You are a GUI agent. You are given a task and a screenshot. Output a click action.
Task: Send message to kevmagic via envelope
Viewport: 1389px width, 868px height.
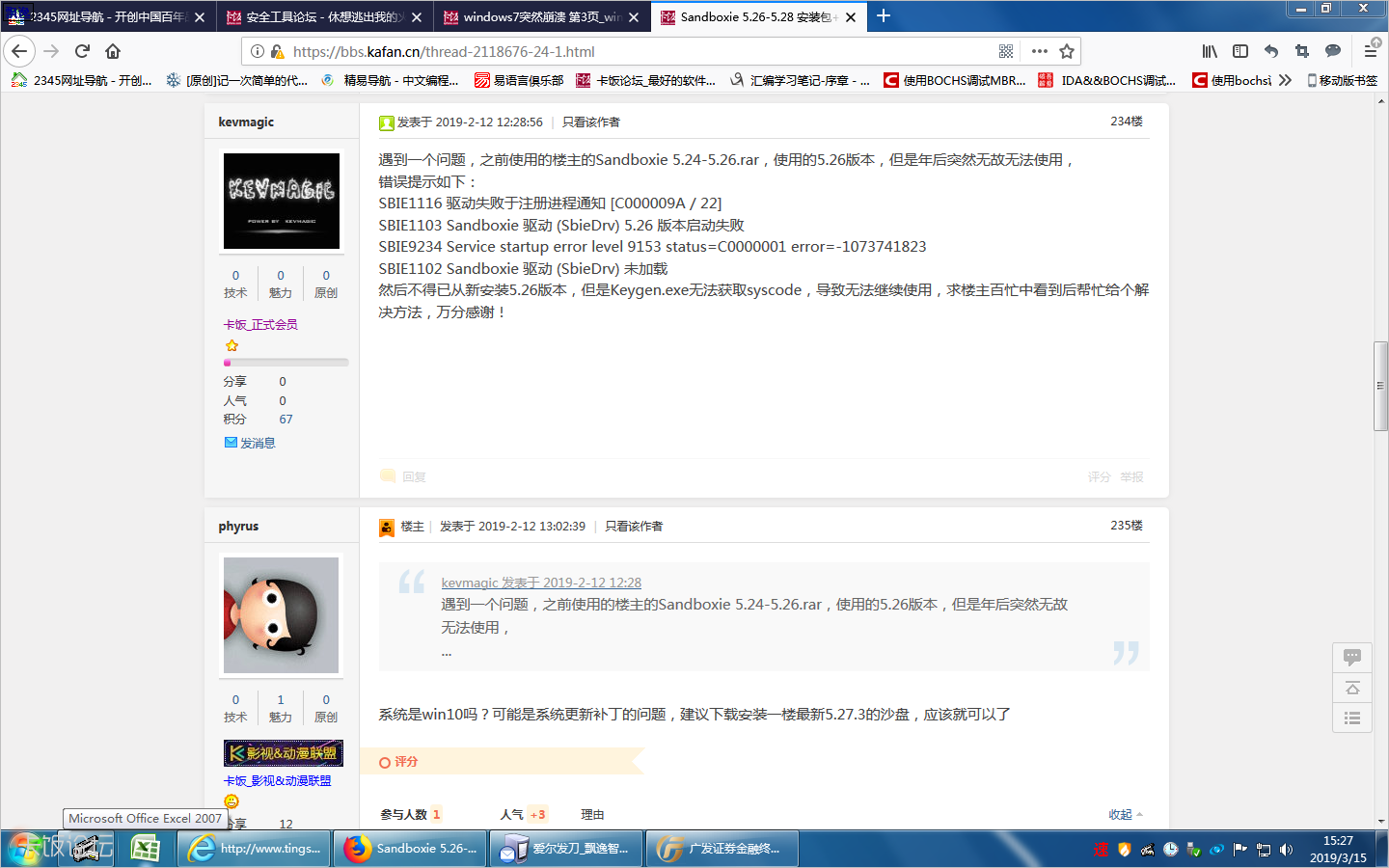231,443
